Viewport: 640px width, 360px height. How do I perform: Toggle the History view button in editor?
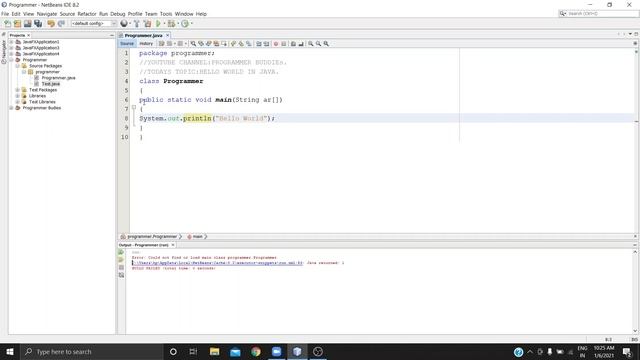[146, 44]
